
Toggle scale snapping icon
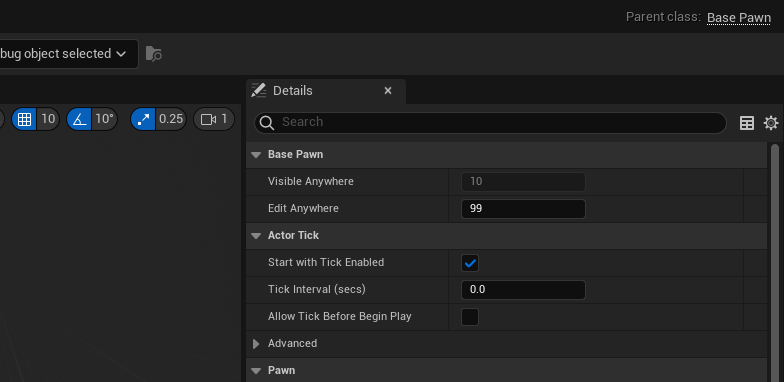(x=143, y=119)
